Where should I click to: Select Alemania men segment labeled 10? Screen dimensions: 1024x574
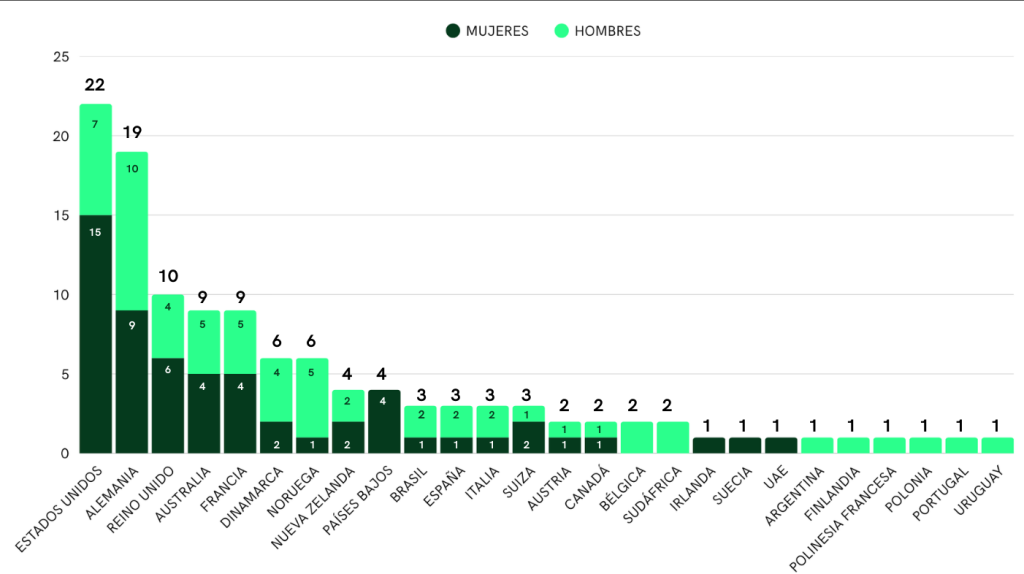point(132,231)
